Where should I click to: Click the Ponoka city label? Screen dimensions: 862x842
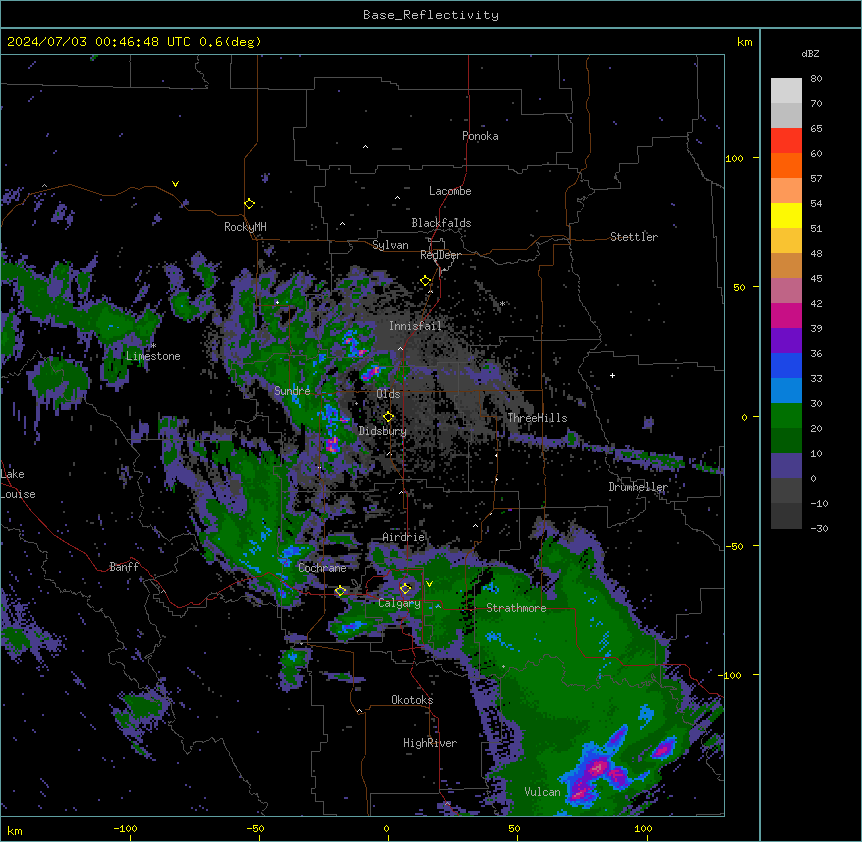[480, 136]
